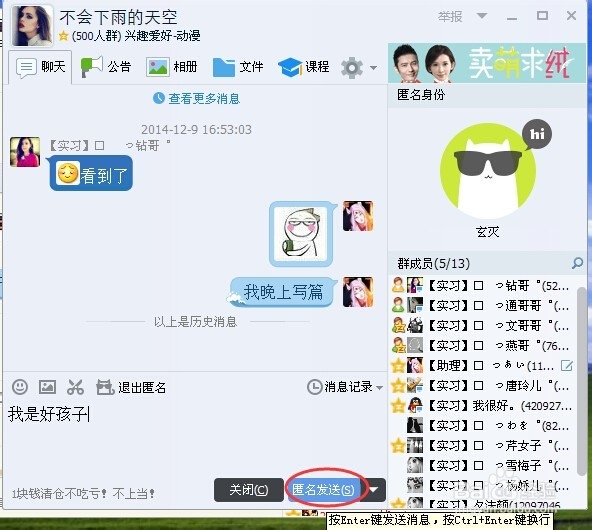Click the 1块钱清仓不吃亏 ad link
Viewport: 592px width, 530px height.
click(83, 493)
